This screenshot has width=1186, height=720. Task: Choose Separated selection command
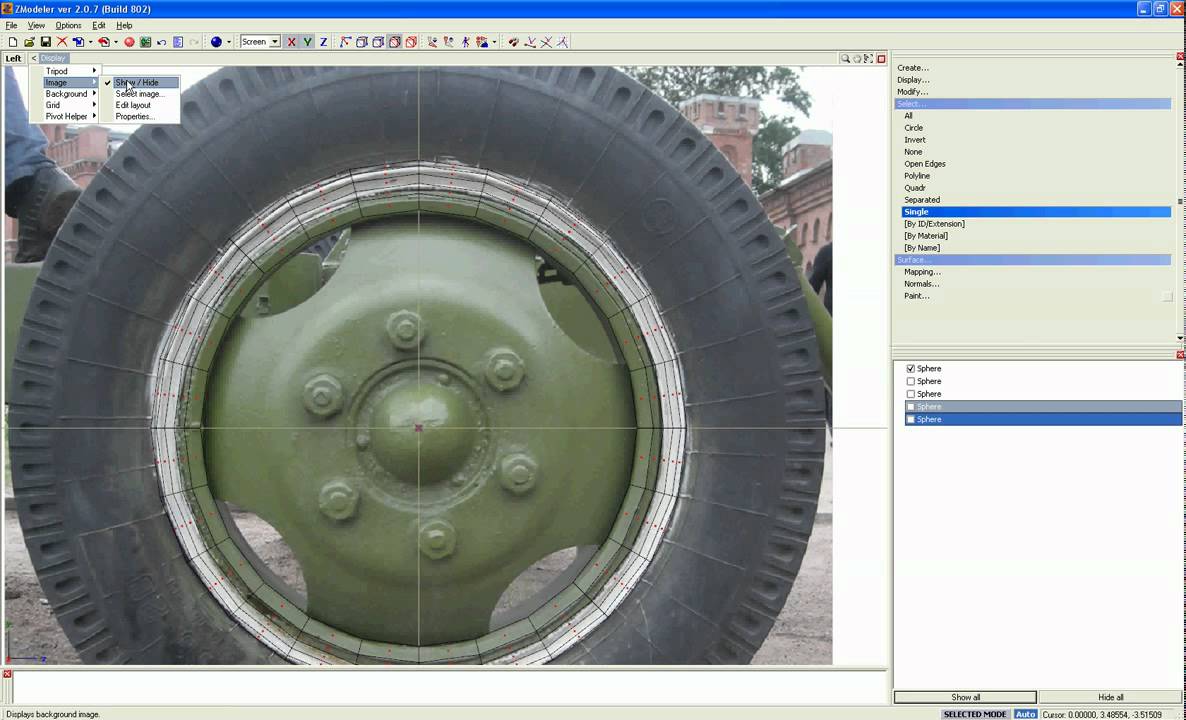(922, 200)
